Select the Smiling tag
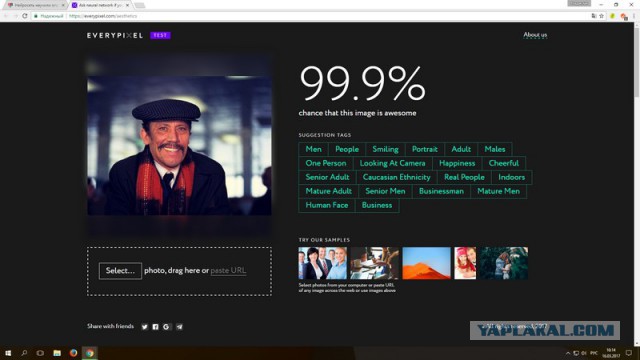Image resolution: width=640 pixels, height=360 pixels. point(385,149)
